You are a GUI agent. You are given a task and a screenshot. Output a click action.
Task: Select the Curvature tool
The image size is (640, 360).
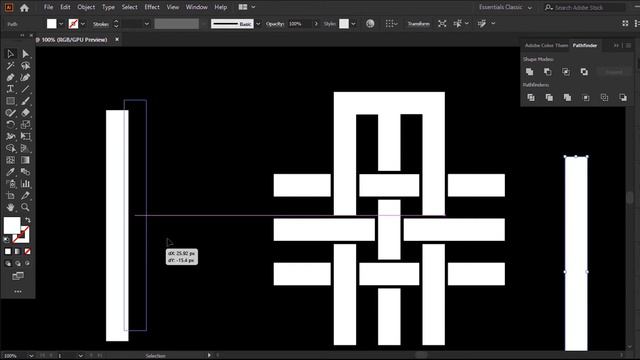point(25,78)
